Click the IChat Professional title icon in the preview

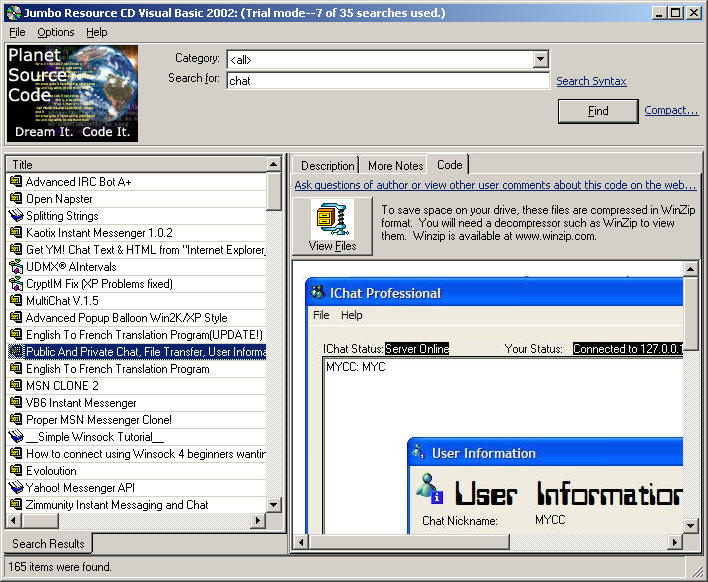[318, 293]
